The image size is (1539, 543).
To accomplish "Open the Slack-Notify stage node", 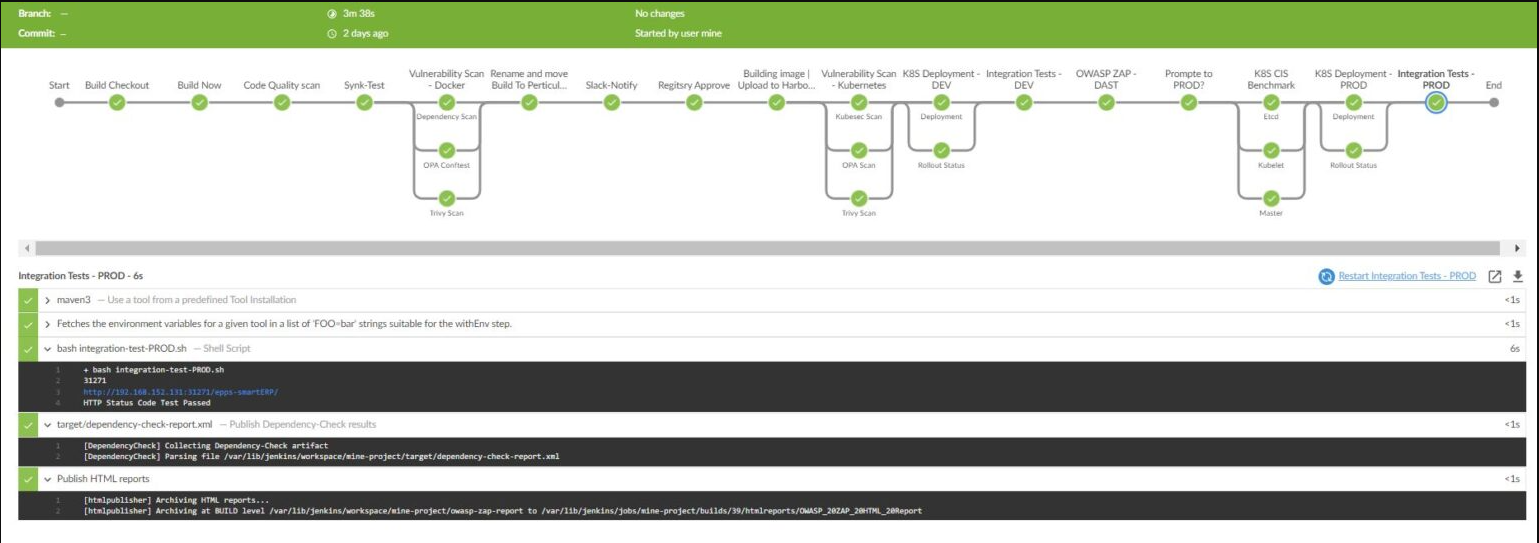I will (612, 102).
